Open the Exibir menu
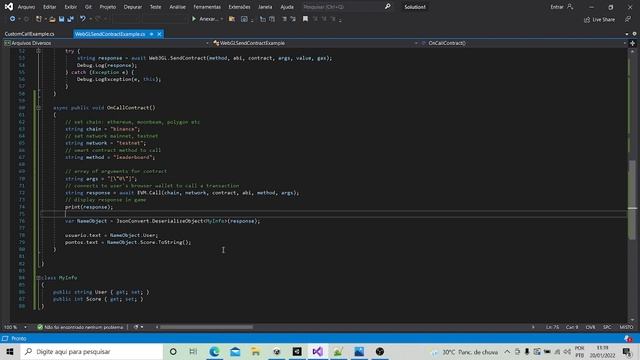 point(70,7)
